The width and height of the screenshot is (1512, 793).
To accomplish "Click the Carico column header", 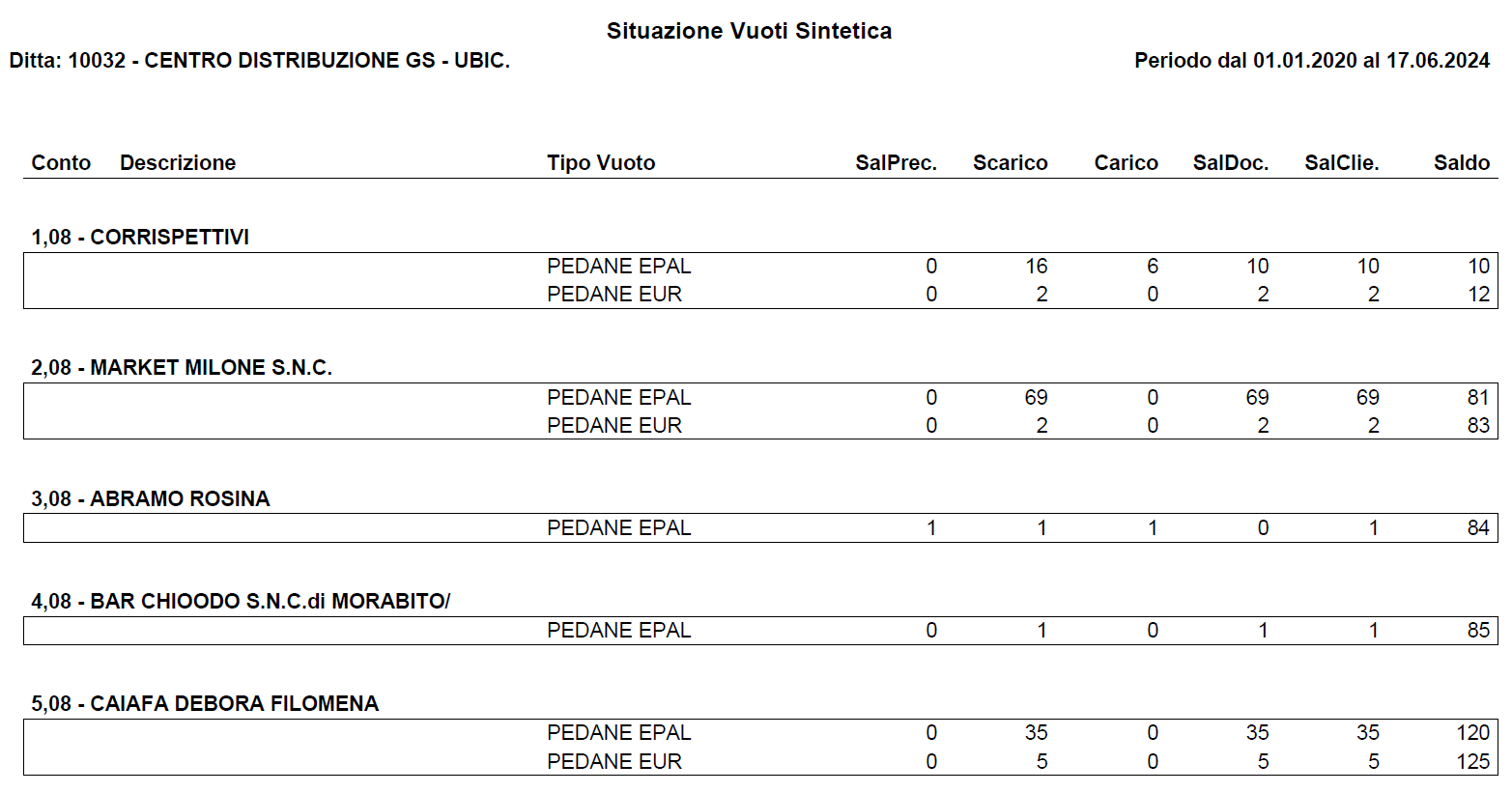I will [x=1126, y=162].
